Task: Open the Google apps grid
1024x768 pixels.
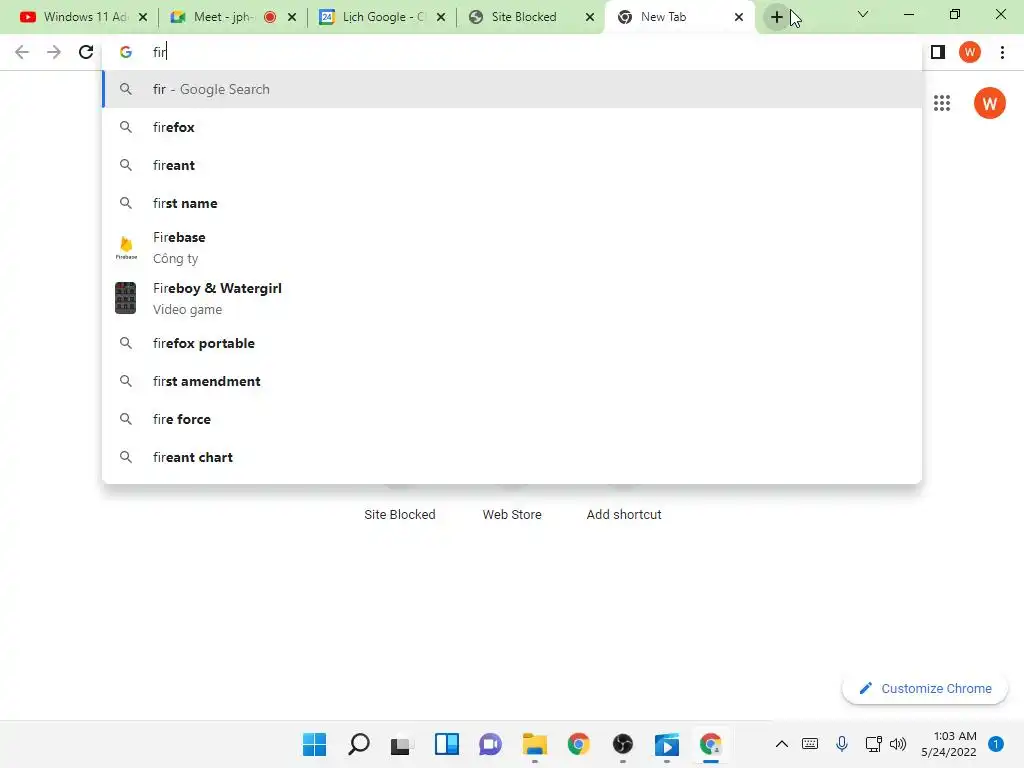Action: pos(942,103)
